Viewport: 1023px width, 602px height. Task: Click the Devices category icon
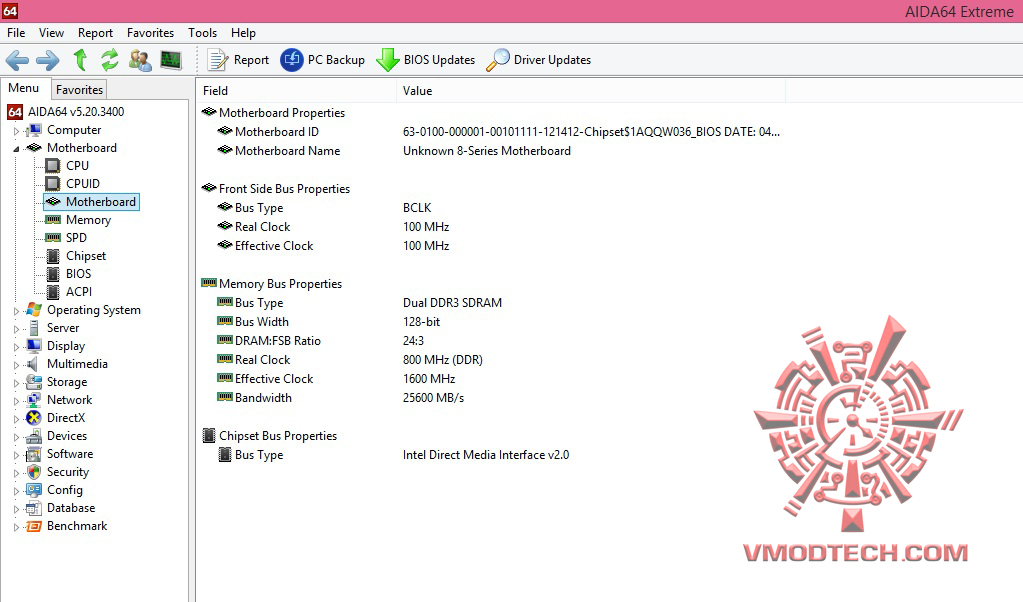(34, 436)
